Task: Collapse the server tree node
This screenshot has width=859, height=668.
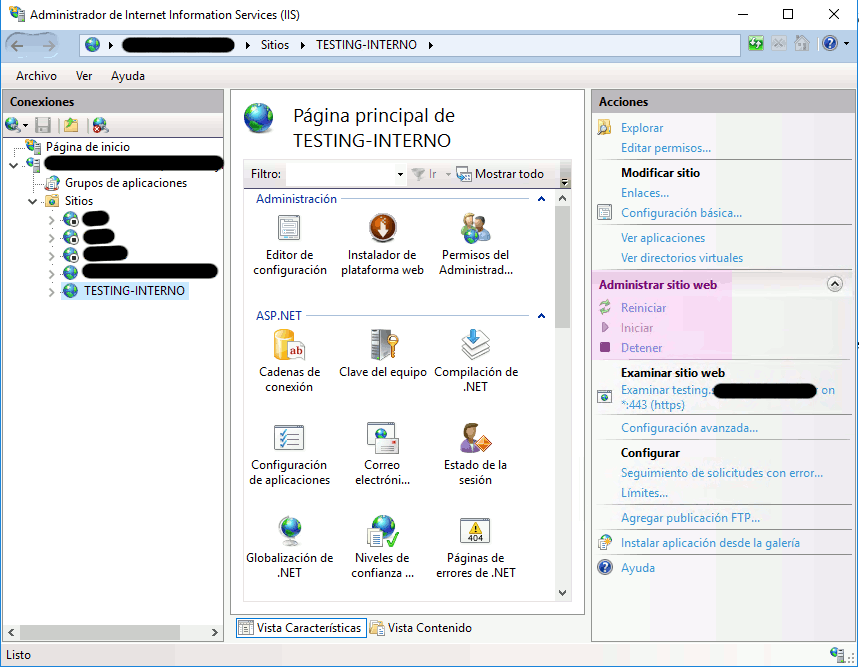Action: coord(14,164)
